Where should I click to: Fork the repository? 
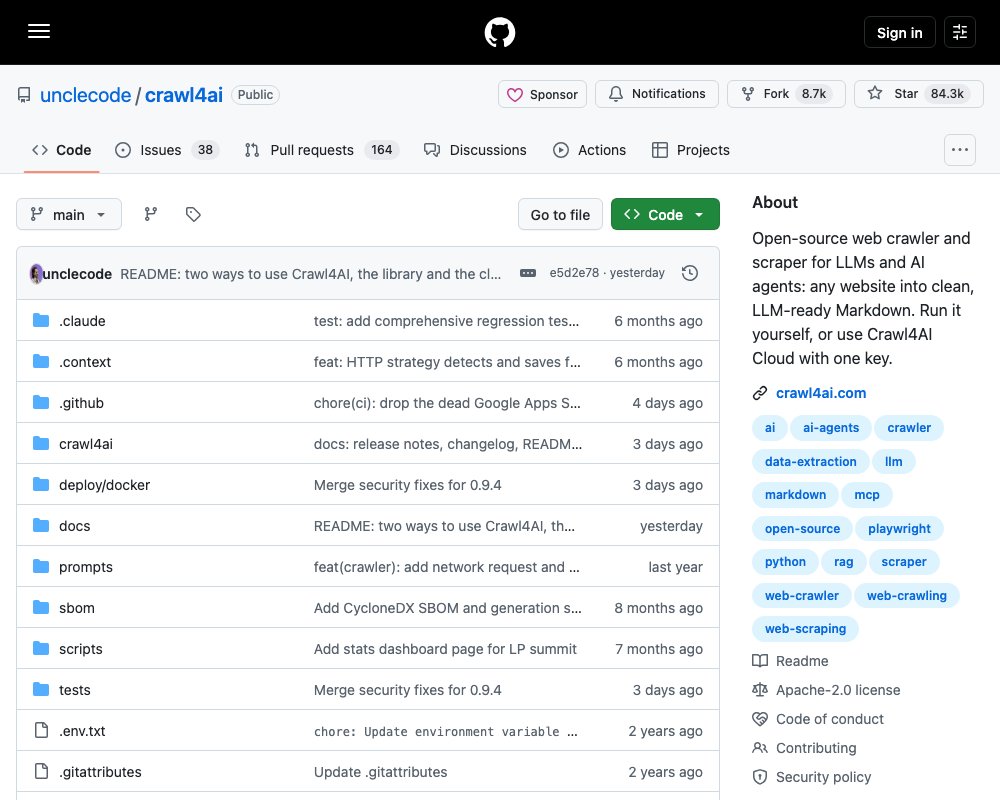tap(786, 94)
